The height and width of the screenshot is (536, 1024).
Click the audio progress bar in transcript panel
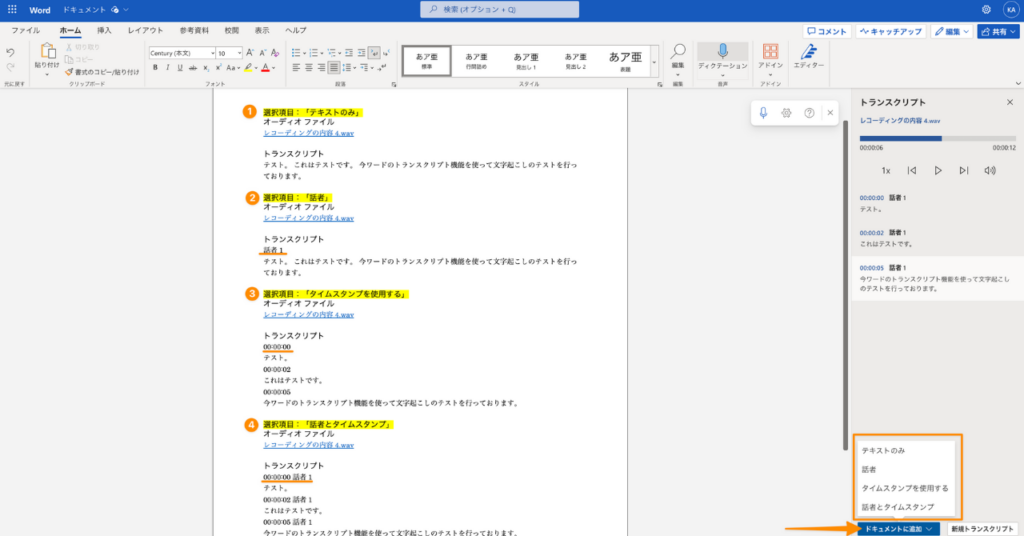937,138
